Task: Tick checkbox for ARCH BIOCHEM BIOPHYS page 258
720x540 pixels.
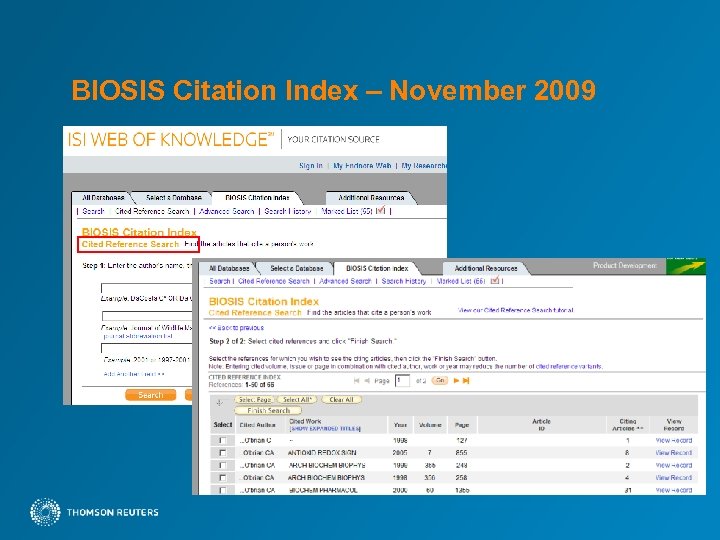Action: click(x=223, y=478)
